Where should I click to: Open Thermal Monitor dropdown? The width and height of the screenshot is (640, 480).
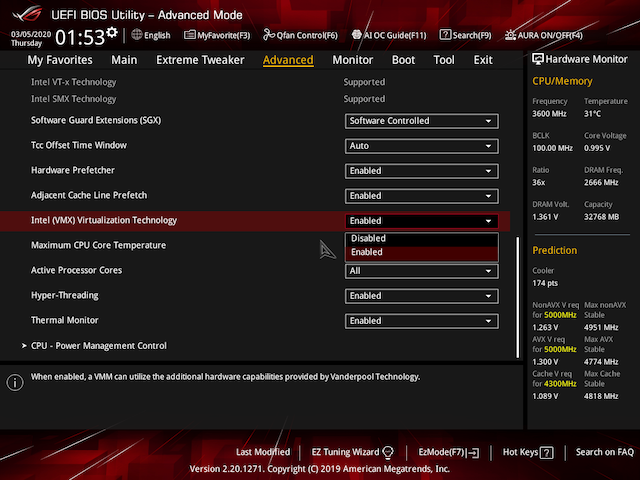pyautogui.click(x=422, y=321)
